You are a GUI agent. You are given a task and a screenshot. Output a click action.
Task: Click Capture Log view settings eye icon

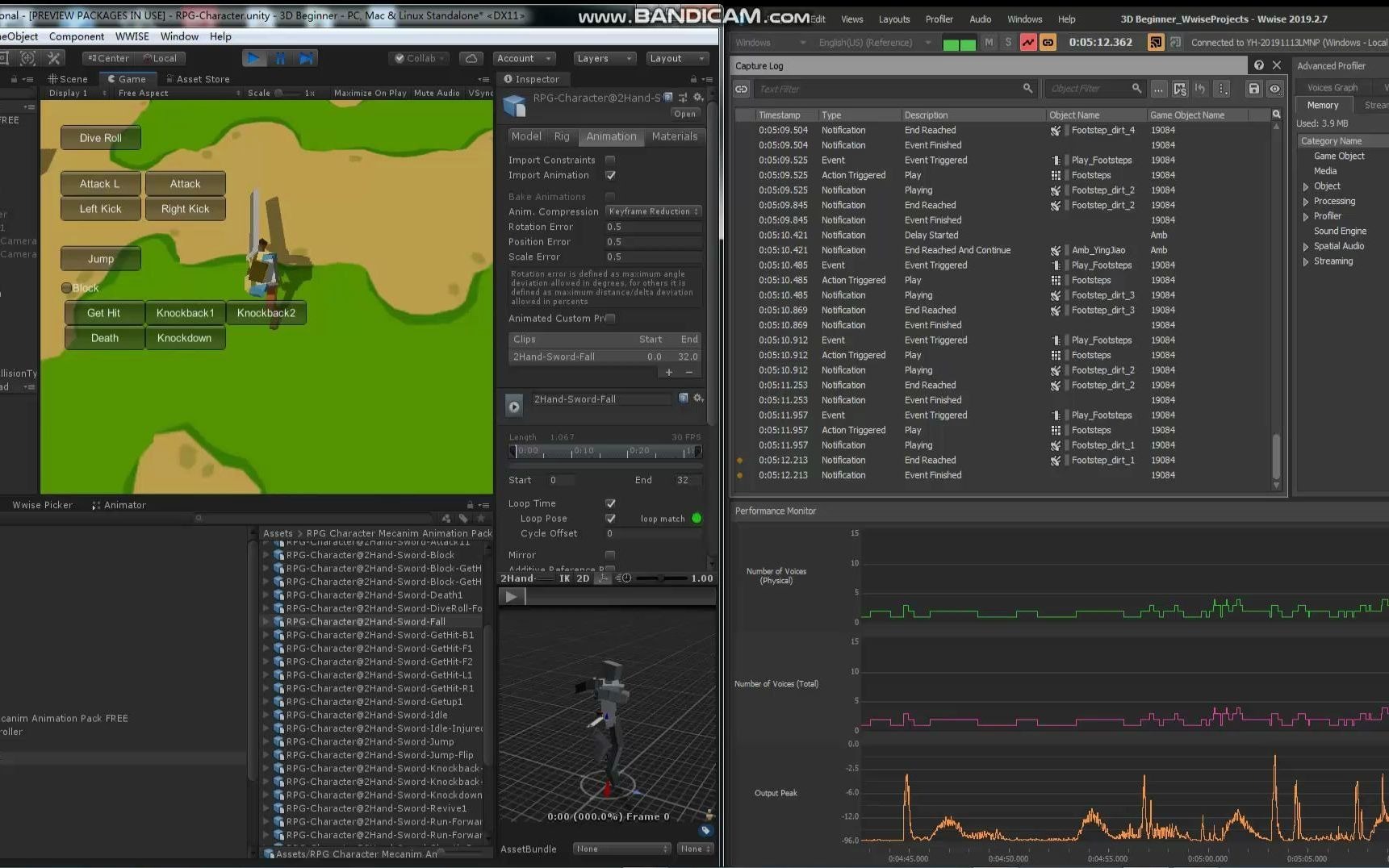(1274, 89)
